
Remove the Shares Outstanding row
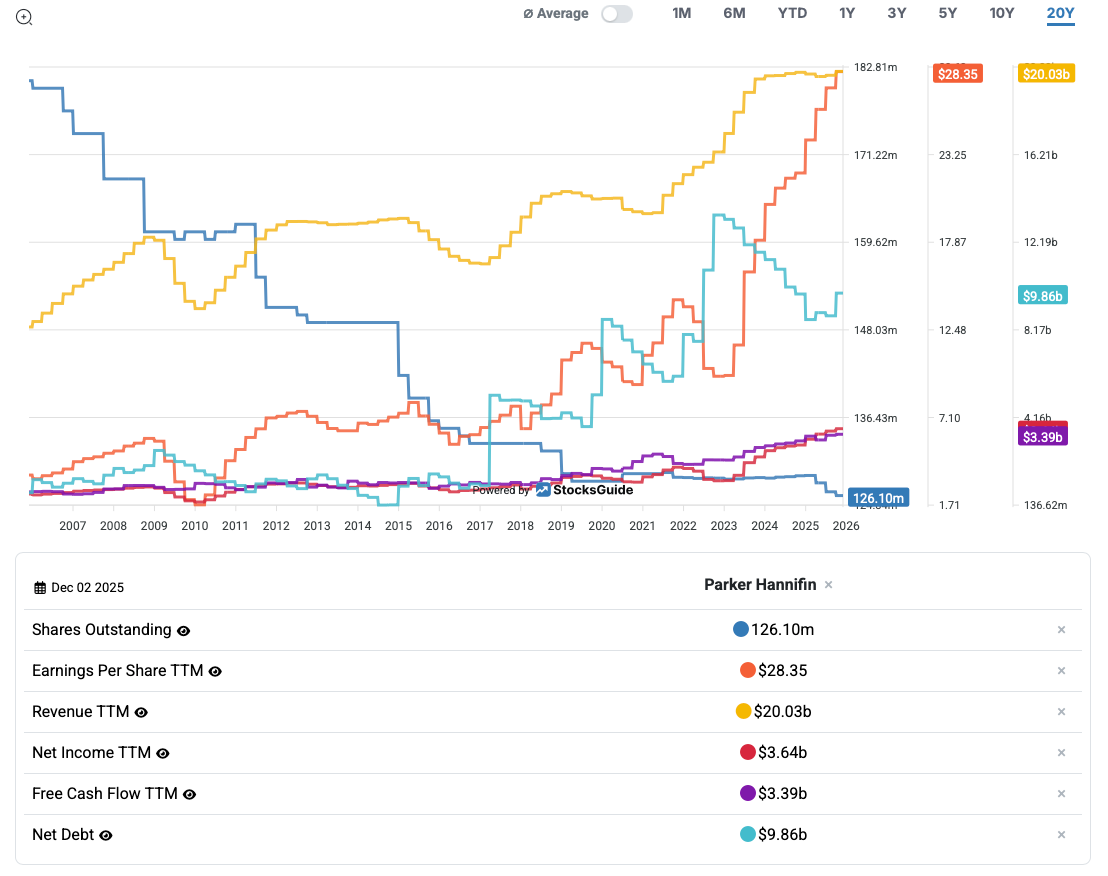1061,630
